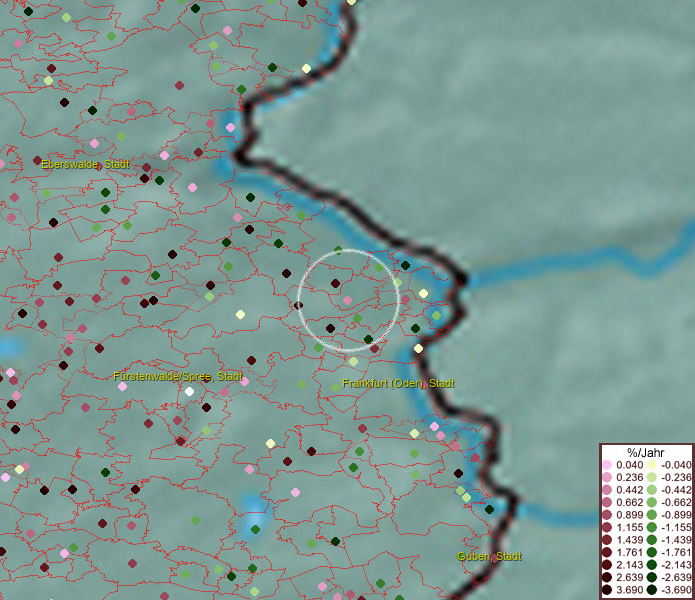Click the legend swatch for 0.442
This screenshot has height=600, width=695.
607,490
